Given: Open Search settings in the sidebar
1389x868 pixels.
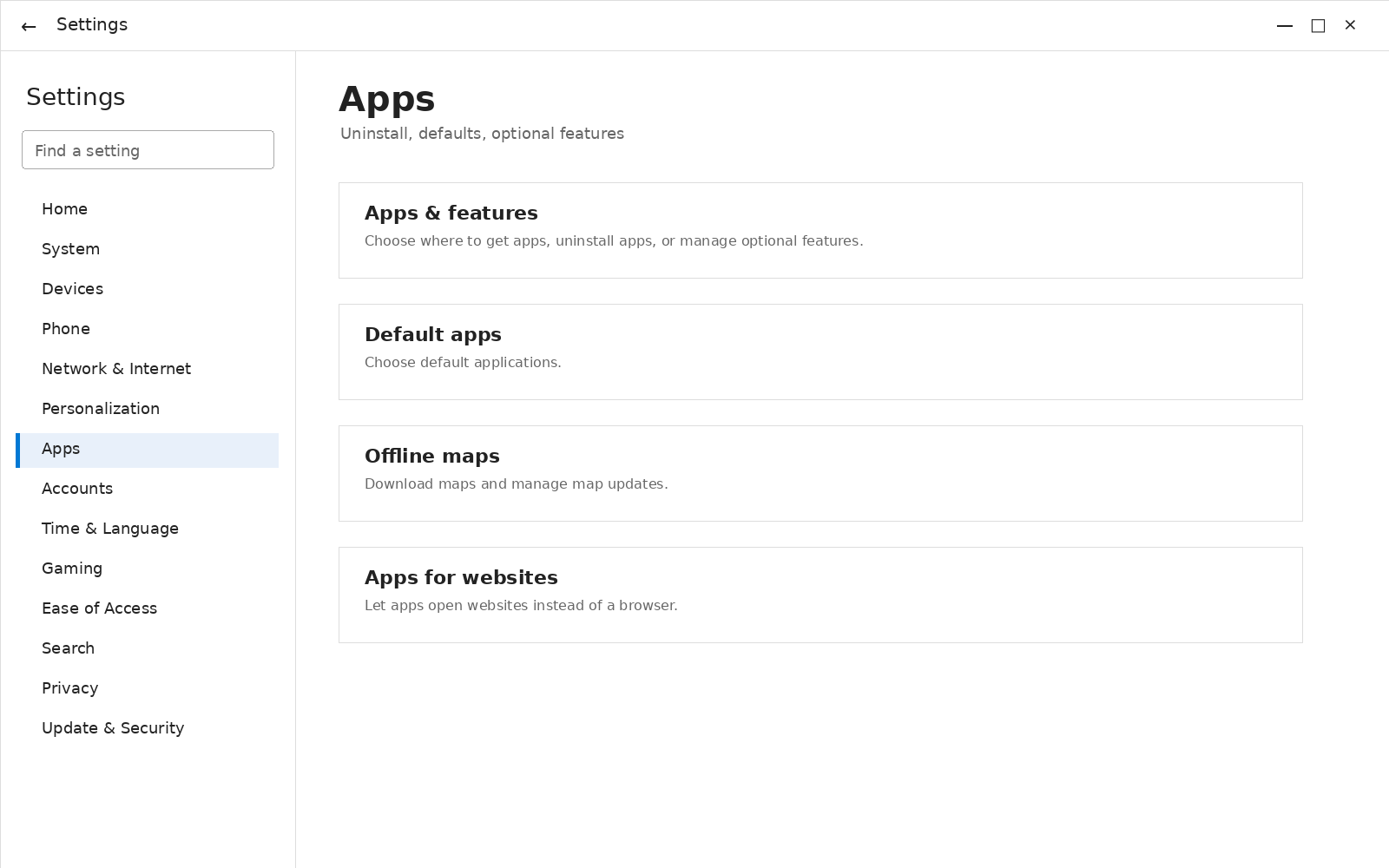Looking at the screenshot, I should pos(147,648).
